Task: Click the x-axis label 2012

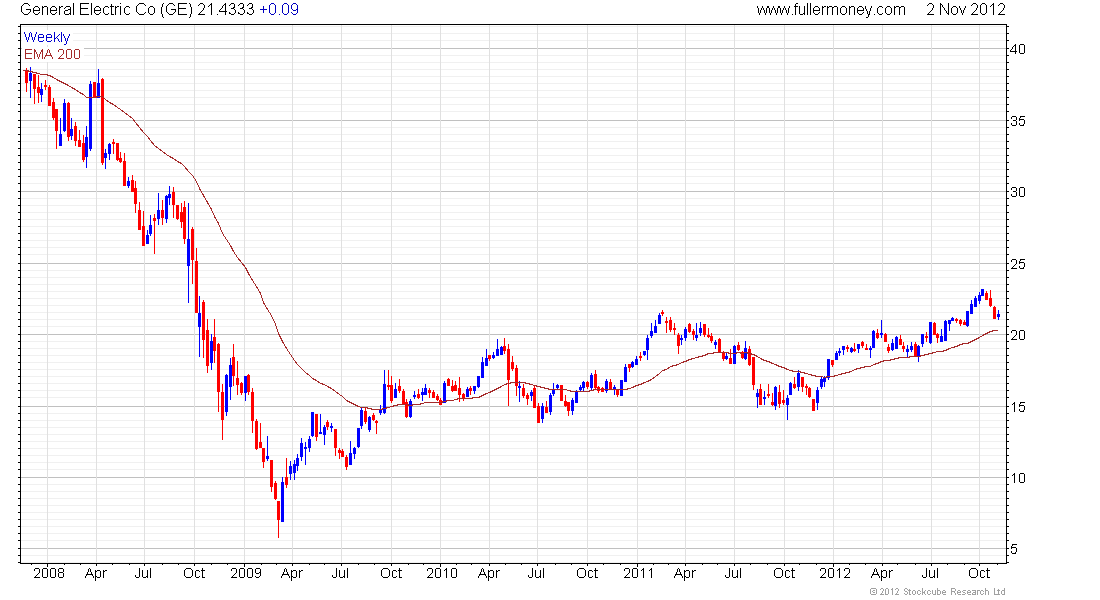Action: [x=835, y=573]
